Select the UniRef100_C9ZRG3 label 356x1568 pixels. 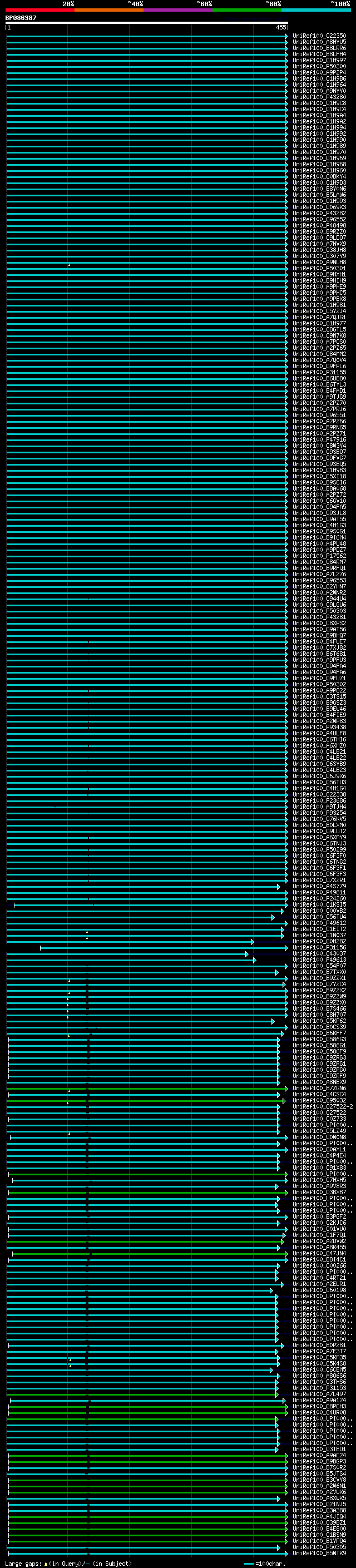click(x=319, y=1057)
